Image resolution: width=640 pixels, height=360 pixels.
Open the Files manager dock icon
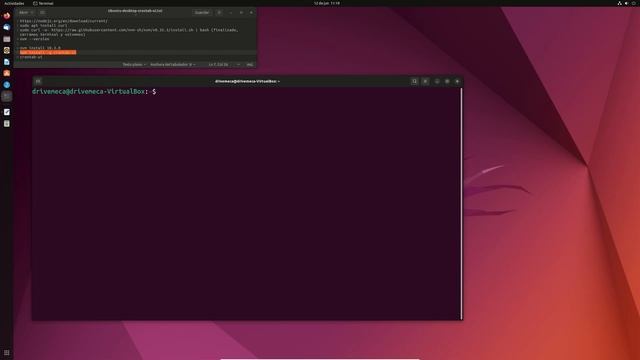pos(7,39)
